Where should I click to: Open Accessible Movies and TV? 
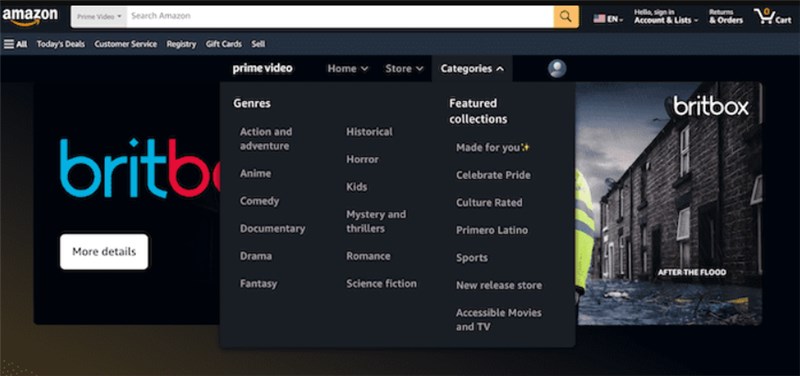[x=498, y=320]
